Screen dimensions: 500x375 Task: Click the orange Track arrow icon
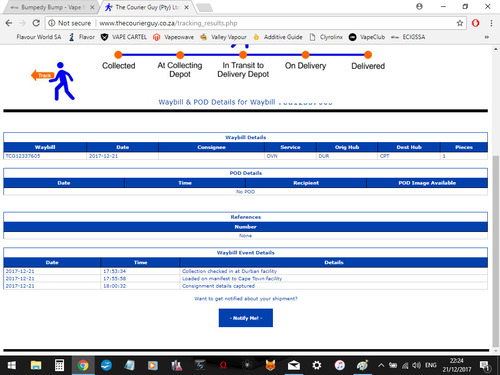click(x=42, y=75)
